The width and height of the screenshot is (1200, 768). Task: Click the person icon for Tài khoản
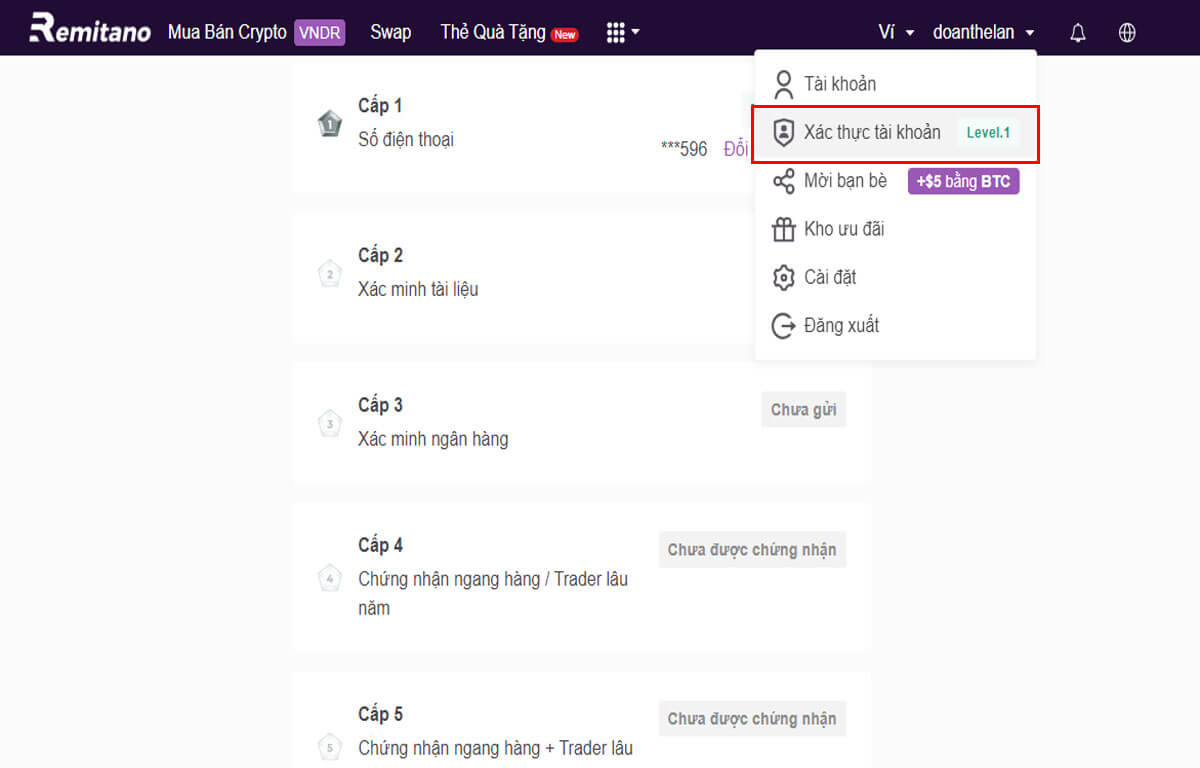point(784,84)
